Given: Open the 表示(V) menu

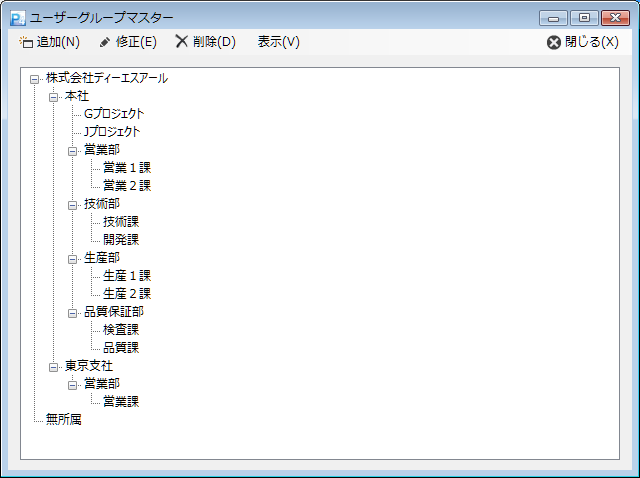Looking at the screenshot, I should (x=278, y=42).
